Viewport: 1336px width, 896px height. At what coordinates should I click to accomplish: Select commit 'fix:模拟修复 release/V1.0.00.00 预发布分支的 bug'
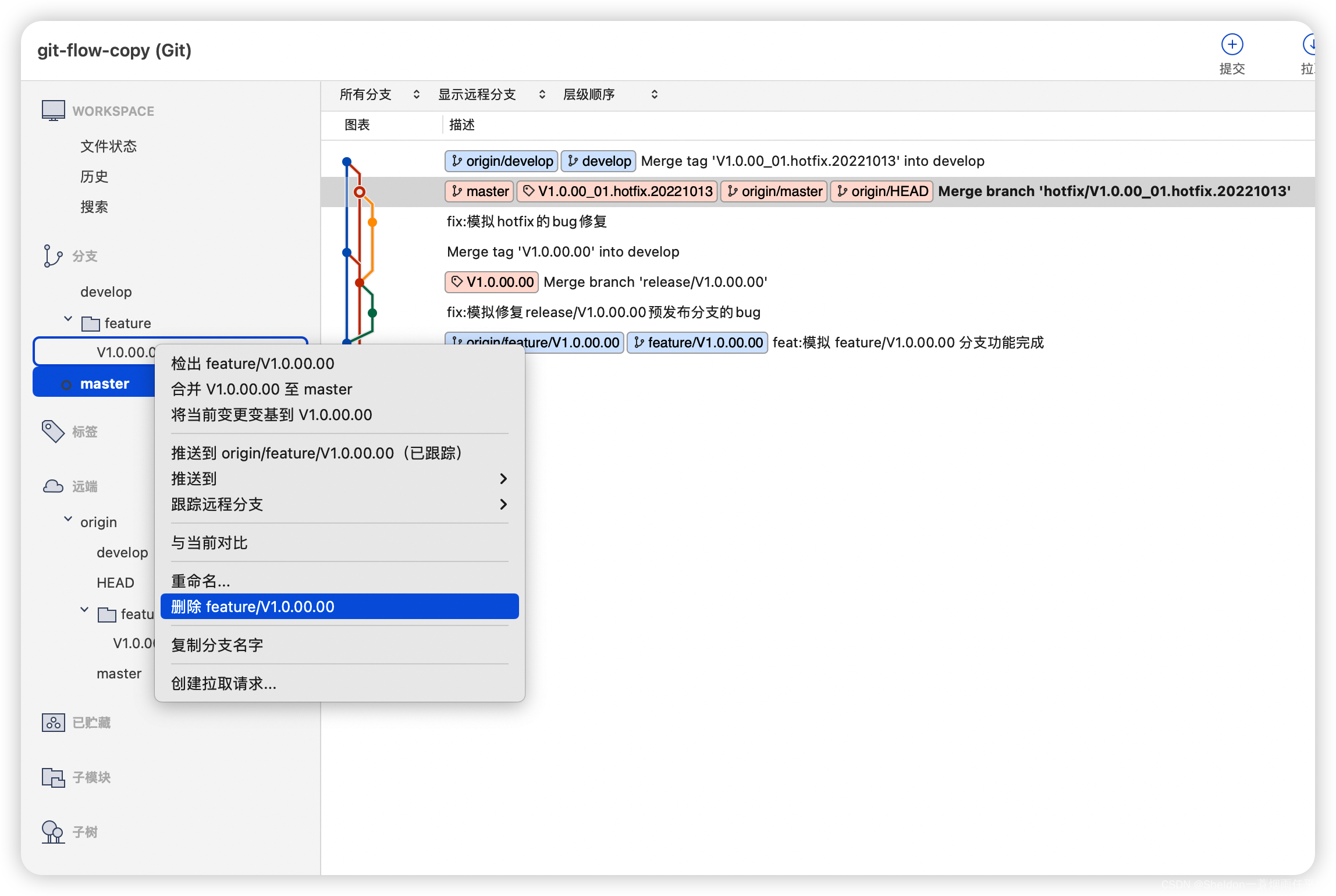[x=603, y=312]
